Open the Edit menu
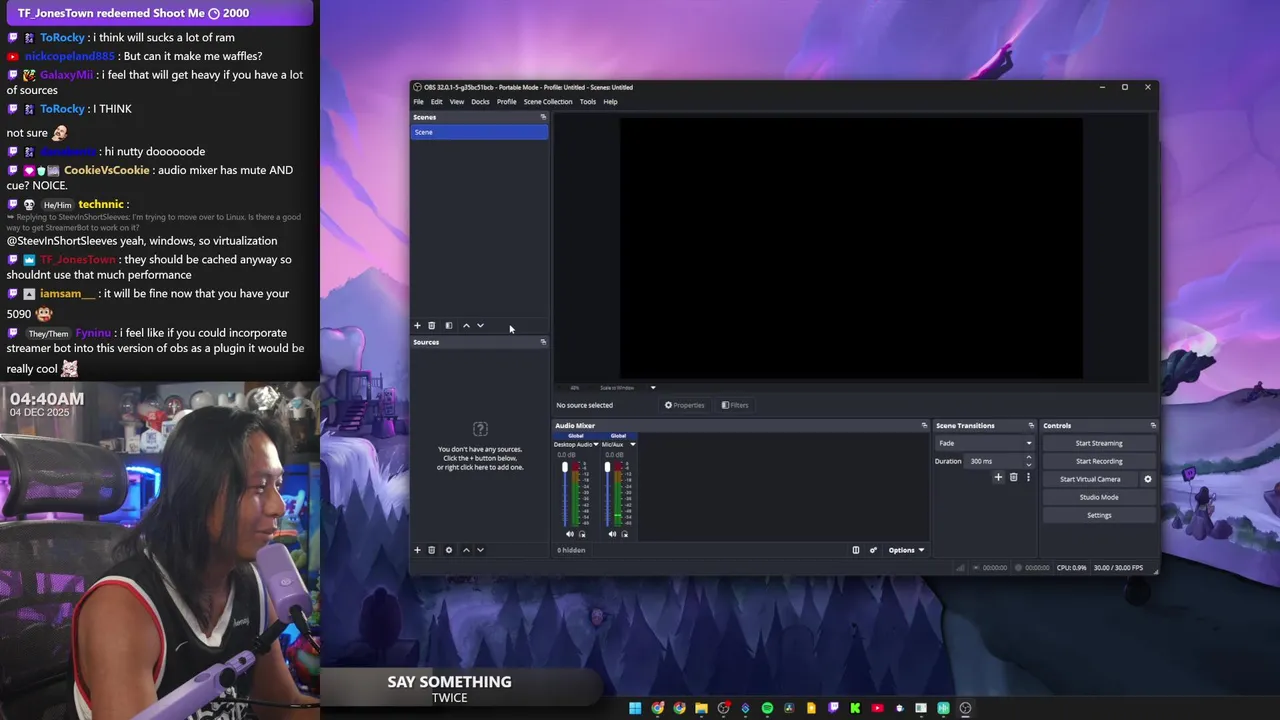The height and width of the screenshot is (720, 1280). tap(437, 102)
